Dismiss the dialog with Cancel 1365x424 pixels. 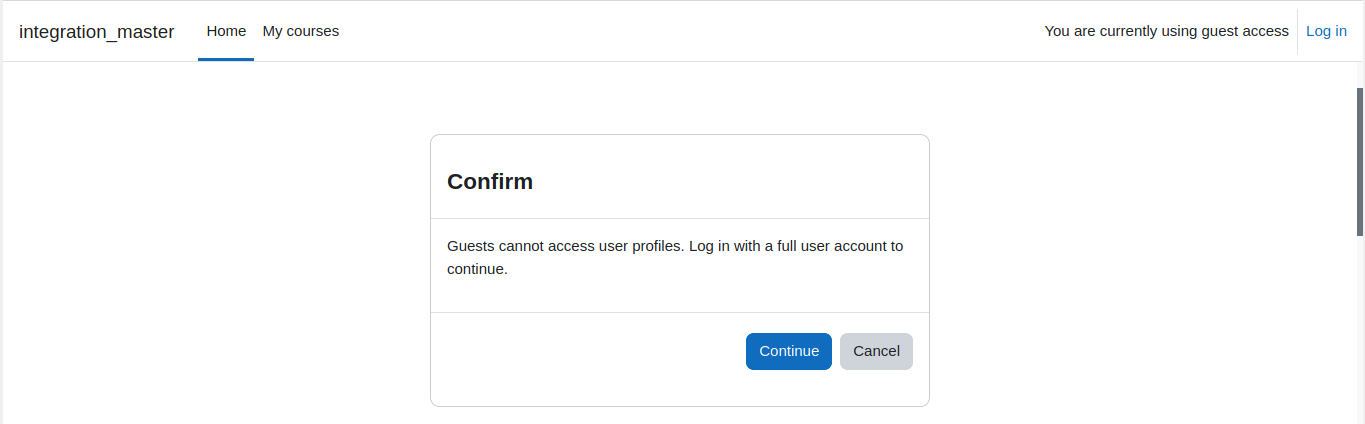tap(876, 351)
